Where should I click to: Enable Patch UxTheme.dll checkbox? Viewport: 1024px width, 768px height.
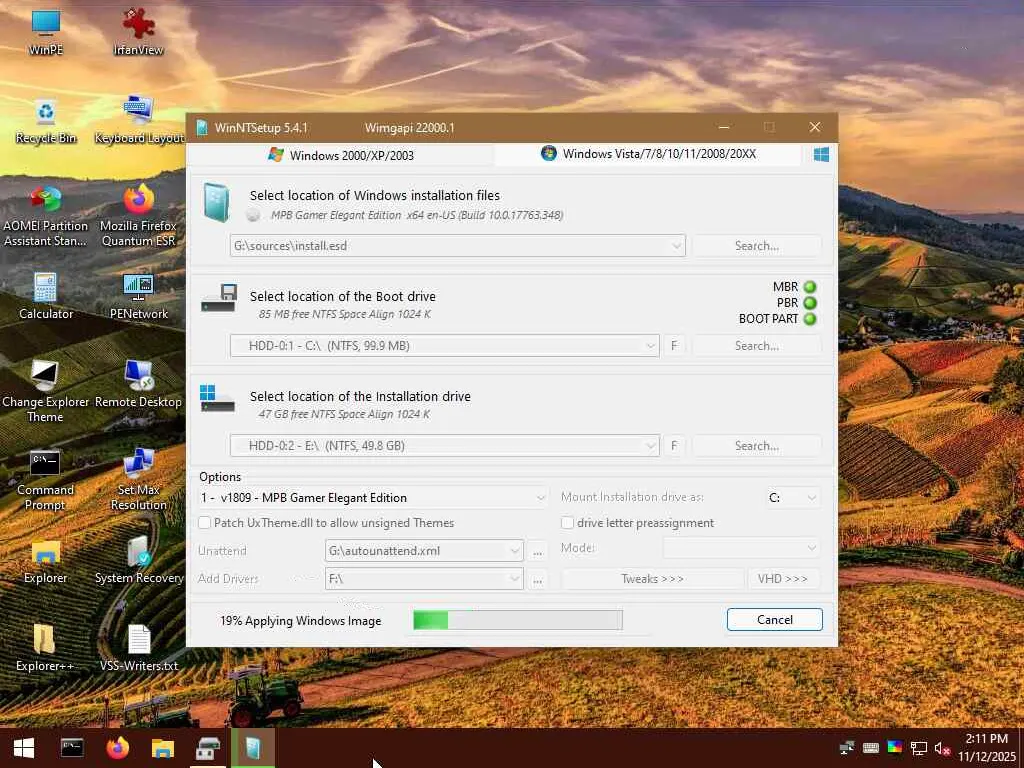[x=204, y=522]
